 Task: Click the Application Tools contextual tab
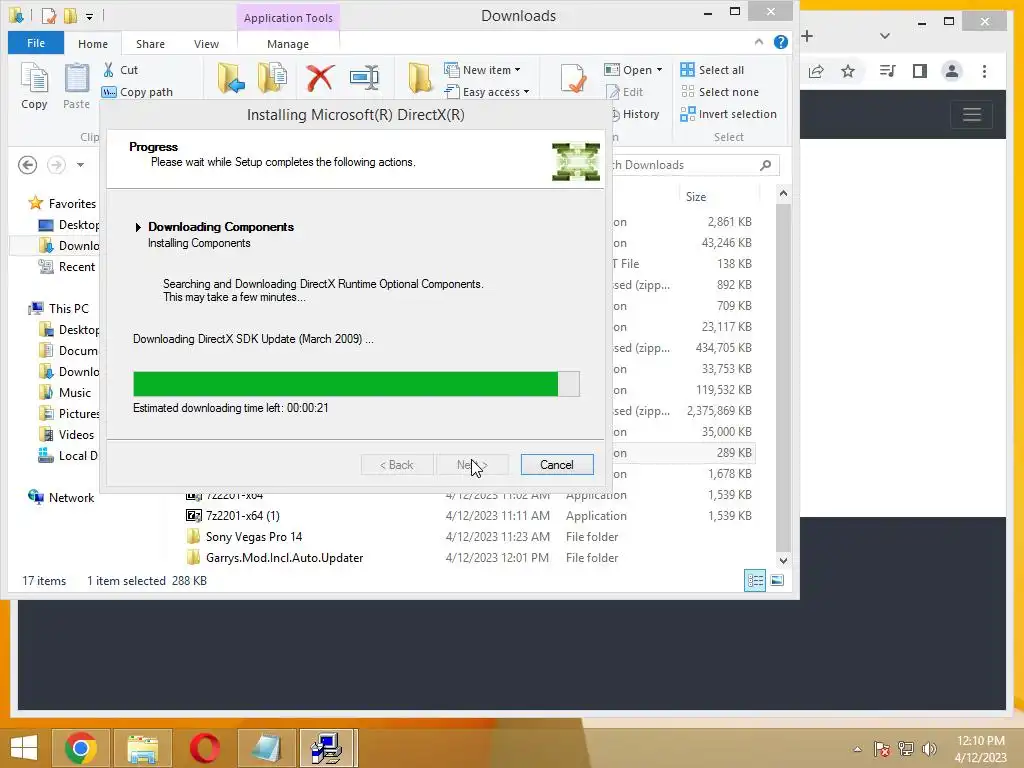click(288, 18)
